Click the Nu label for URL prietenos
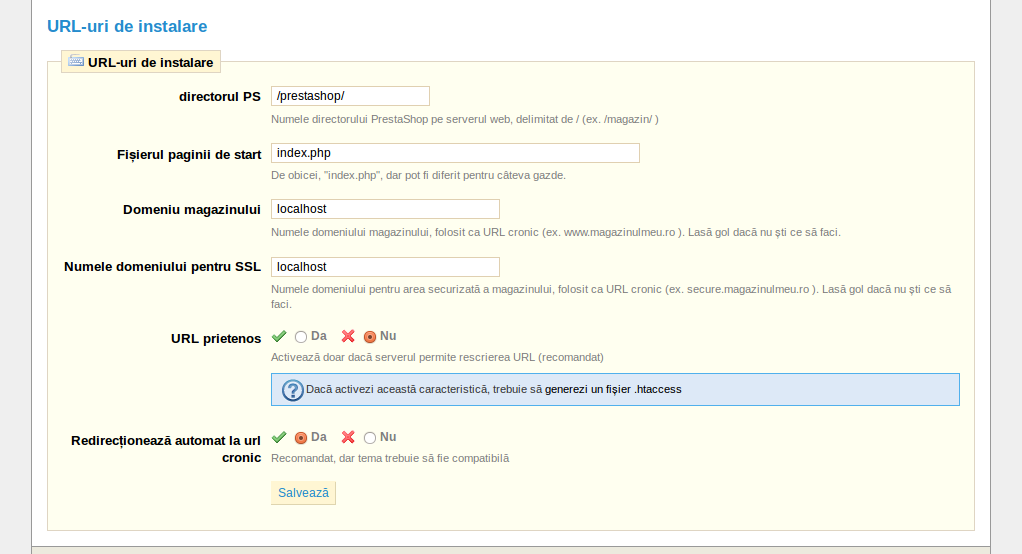 [388, 336]
